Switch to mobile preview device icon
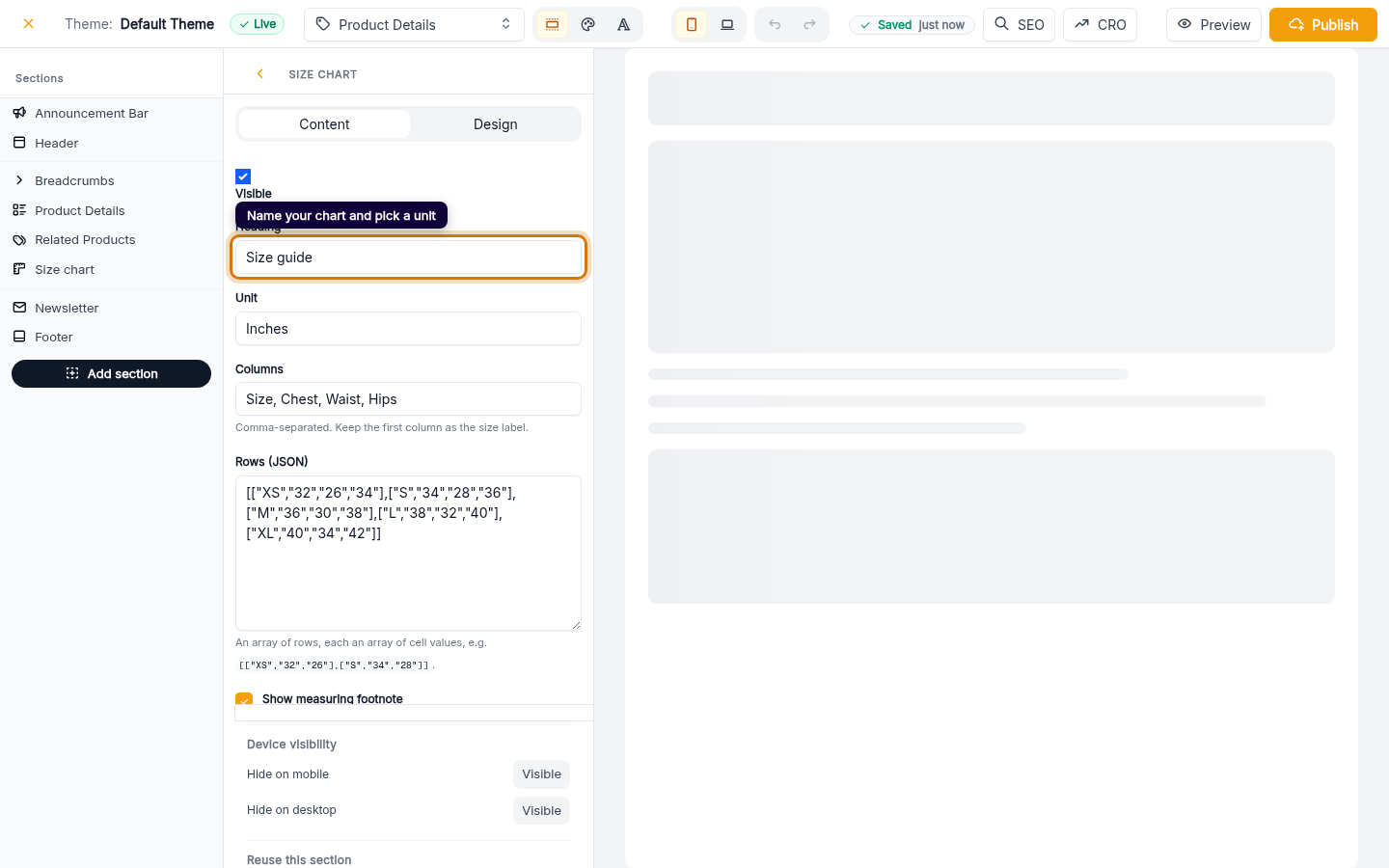This screenshot has height=868, width=1389. coord(692,24)
